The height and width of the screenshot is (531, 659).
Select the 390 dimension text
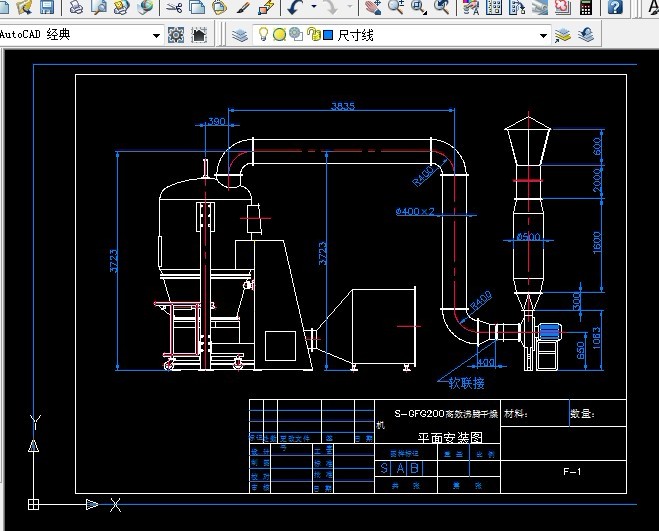pos(217,122)
